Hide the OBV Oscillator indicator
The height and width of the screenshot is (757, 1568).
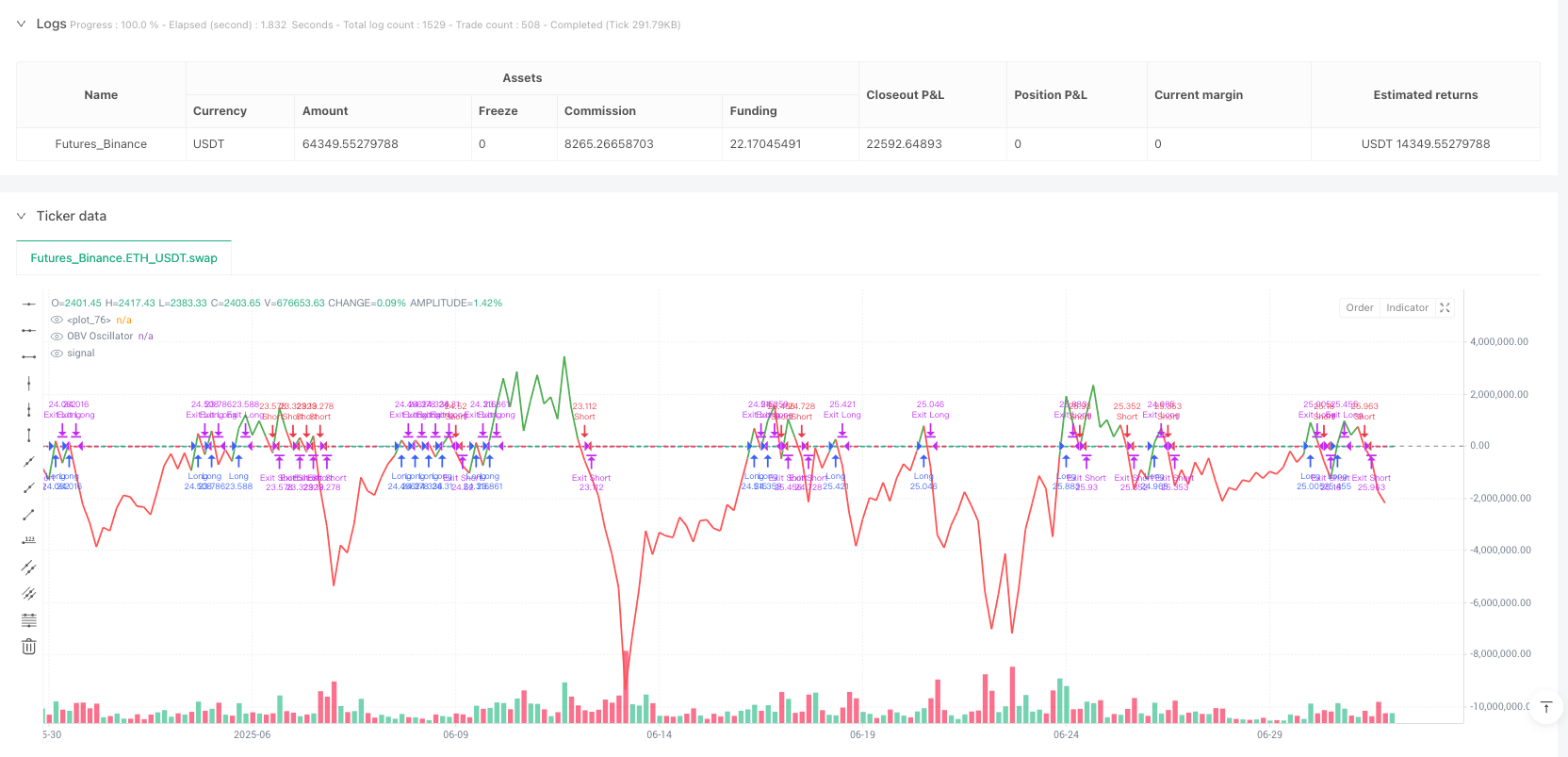click(x=57, y=337)
